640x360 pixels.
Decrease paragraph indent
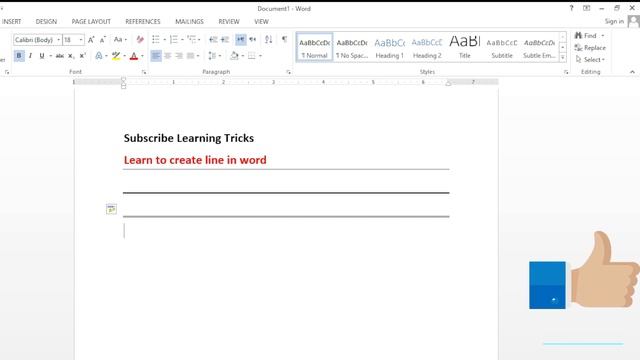pyautogui.click(x=213, y=39)
